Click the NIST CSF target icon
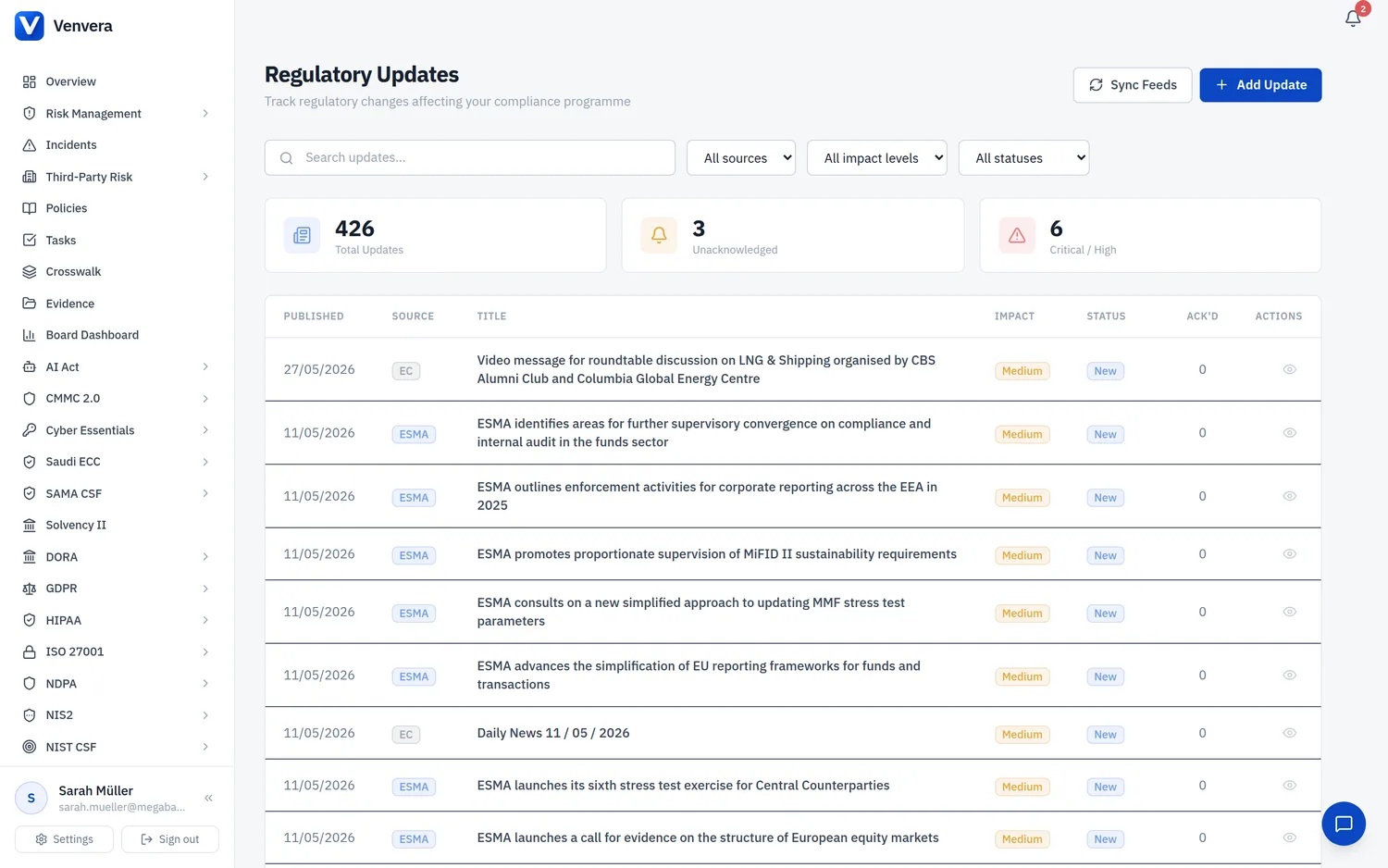 pyautogui.click(x=30, y=747)
